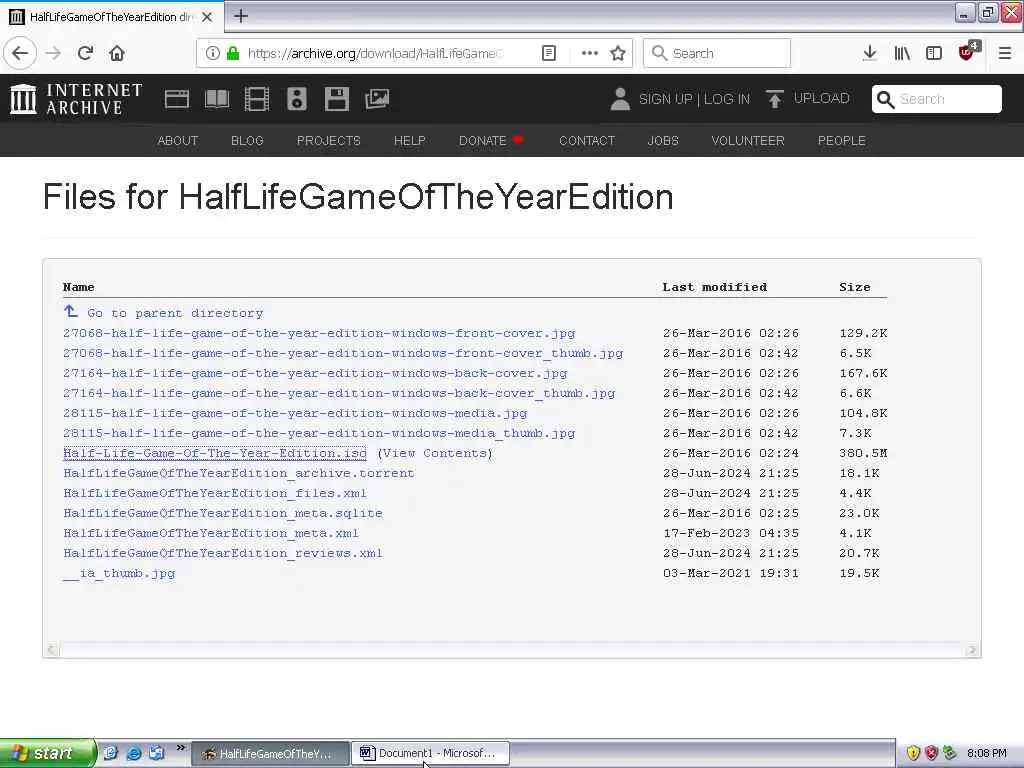Open the Archive audio speaker icon
Image resolution: width=1024 pixels, height=768 pixels.
pos(296,99)
